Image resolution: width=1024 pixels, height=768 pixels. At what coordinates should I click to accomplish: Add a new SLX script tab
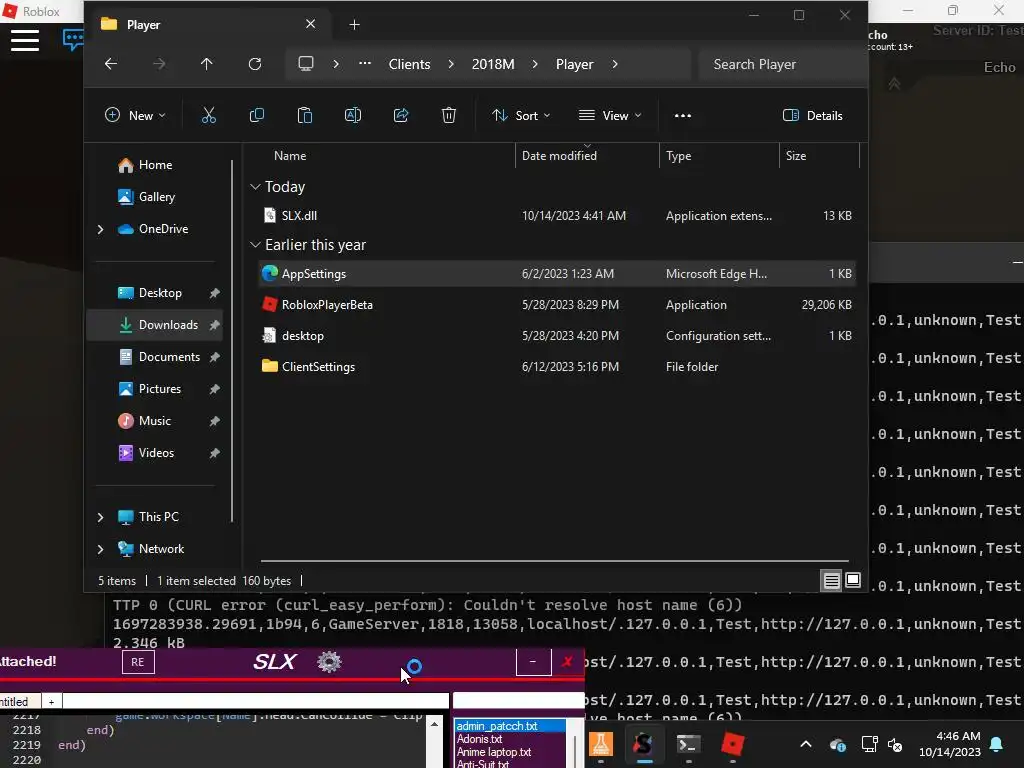[x=51, y=701]
